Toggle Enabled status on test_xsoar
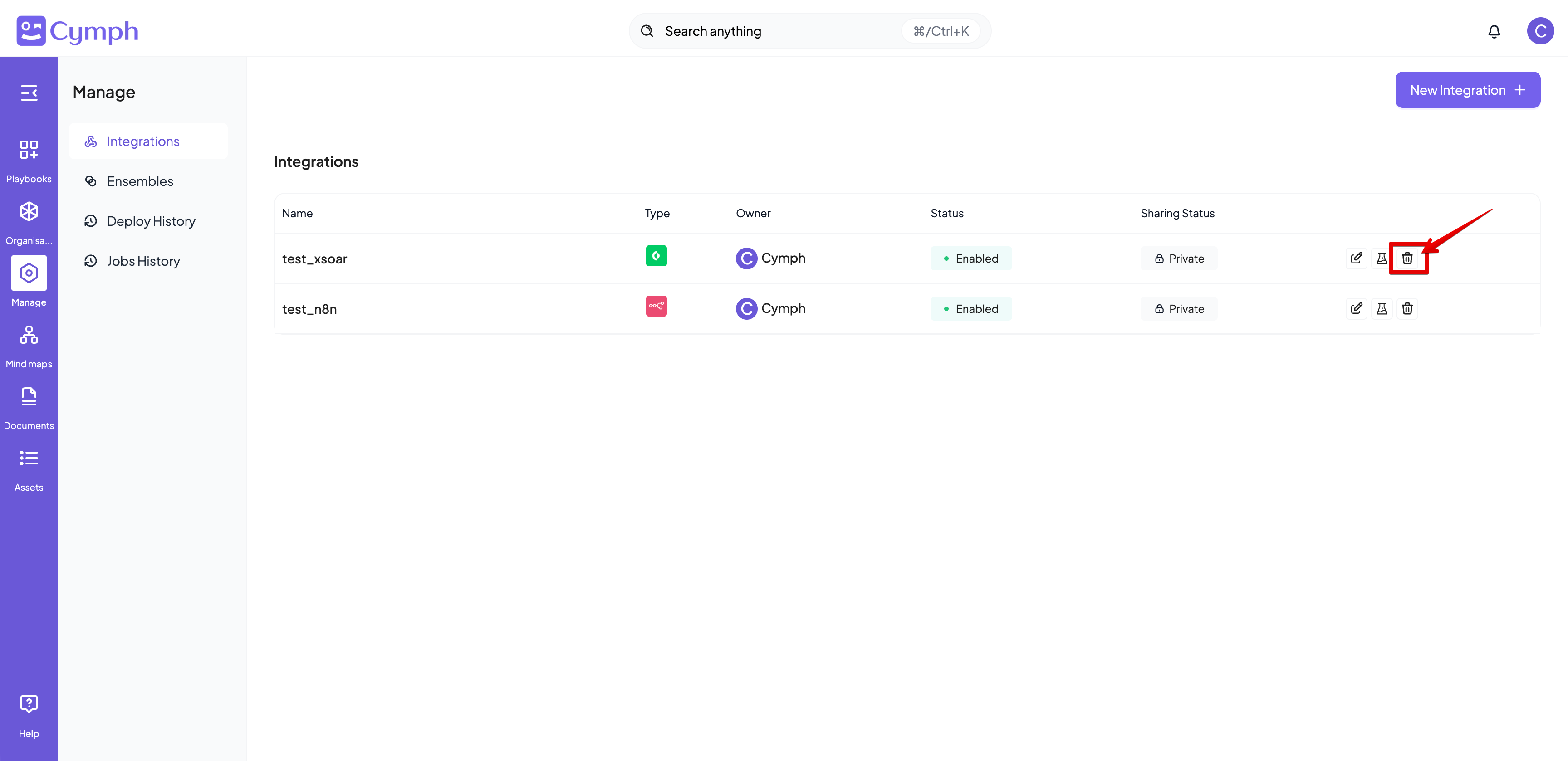This screenshot has width=1568, height=761. click(971, 258)
